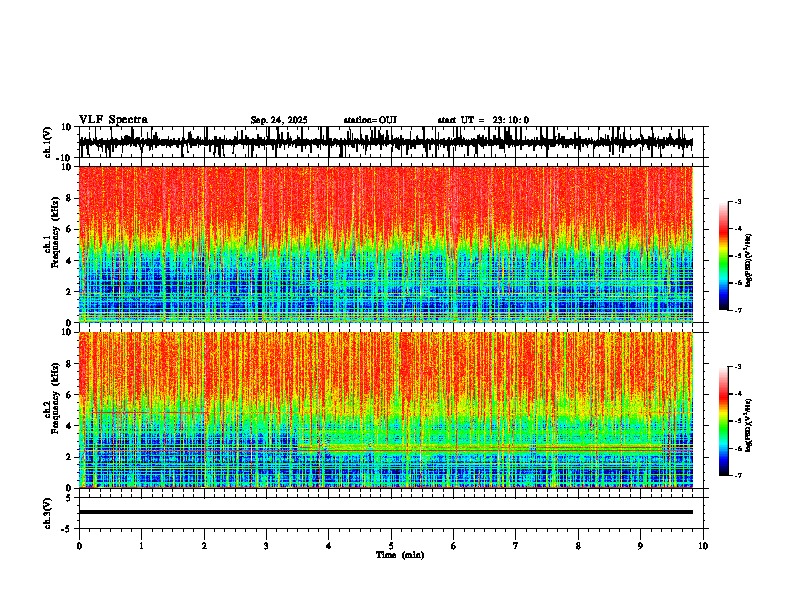Click the "8" kHz tick of ch.1 spectrogram
The width and height of the screenshot is (792, 612).
[x=69, y=198]
